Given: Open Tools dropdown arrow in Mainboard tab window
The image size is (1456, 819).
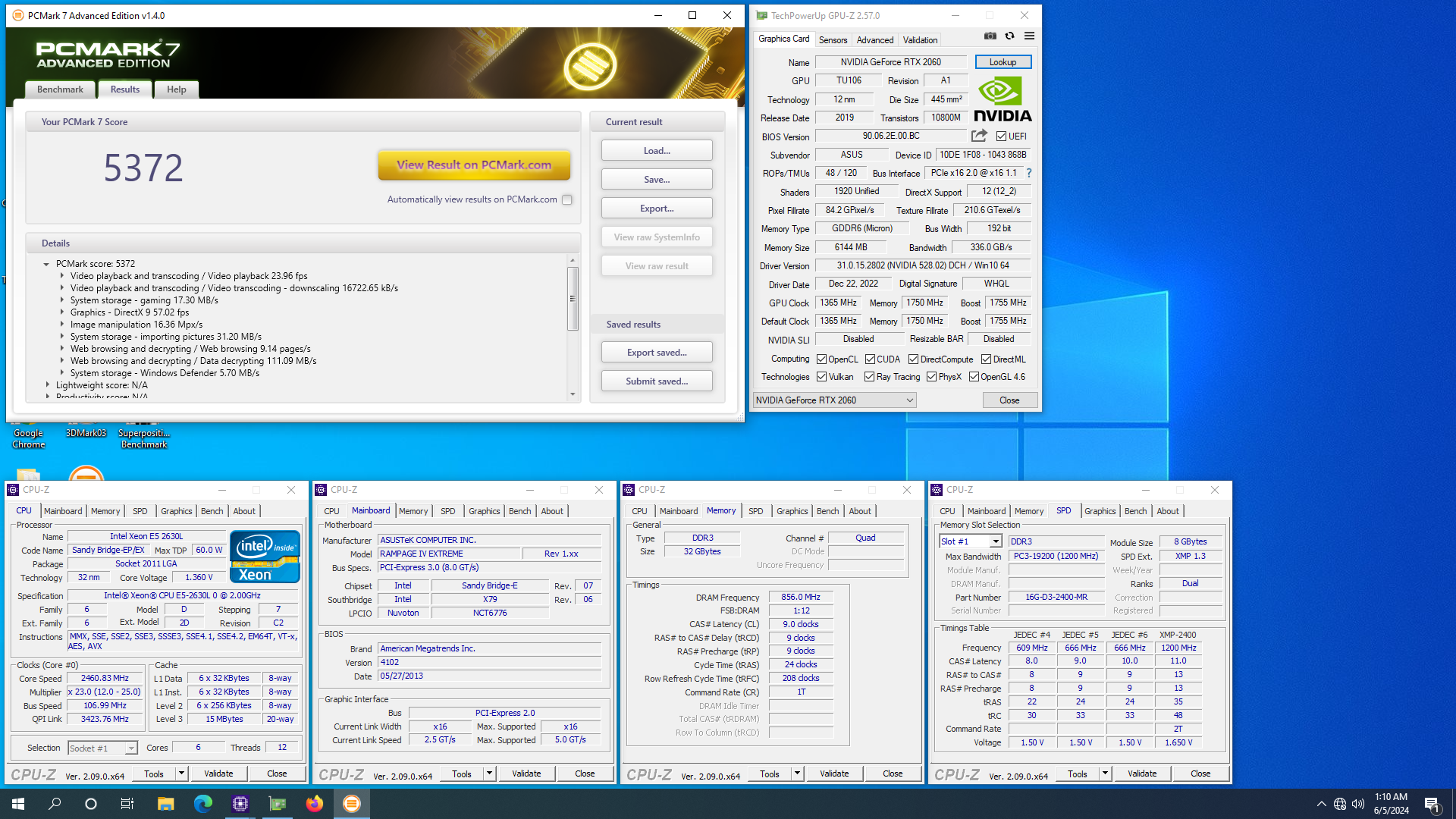Looking at the screenshot, I should pos(489,773).
